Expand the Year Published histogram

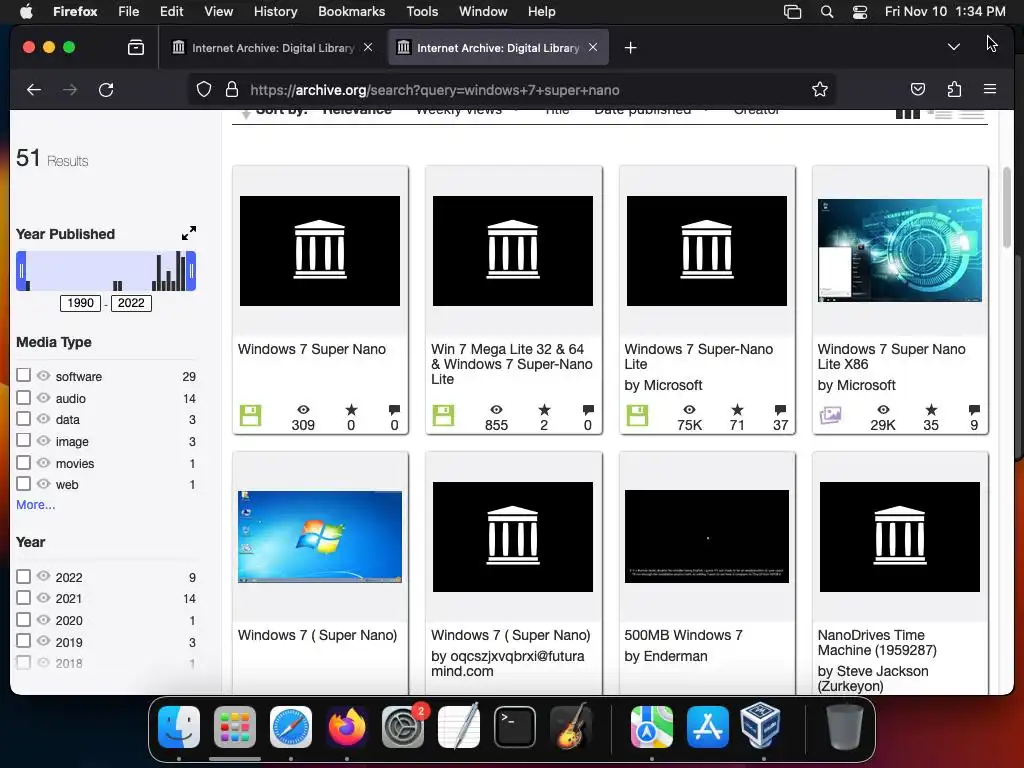(x=189, y=233)
